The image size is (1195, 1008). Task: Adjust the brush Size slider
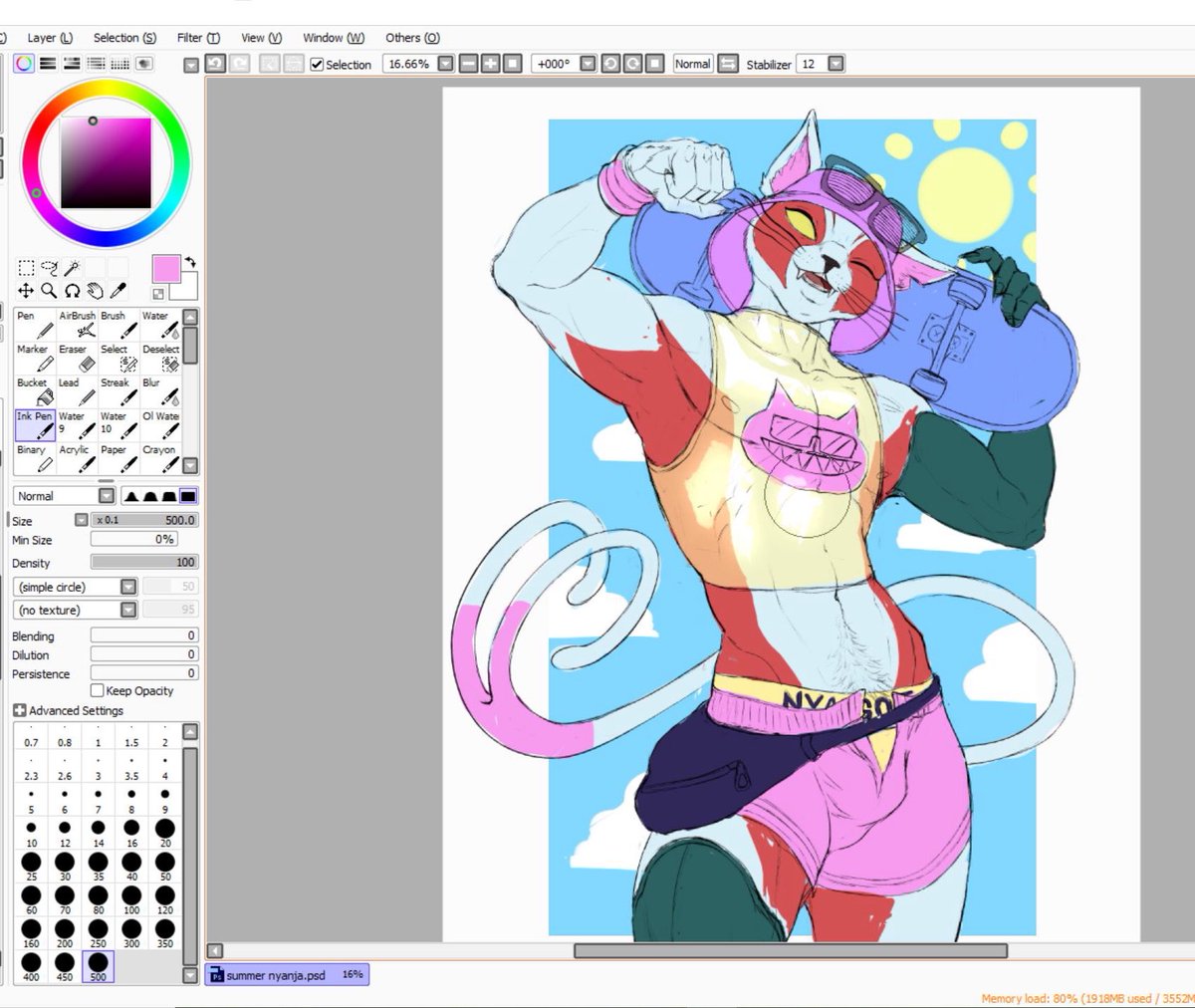(x=144, y=520)
